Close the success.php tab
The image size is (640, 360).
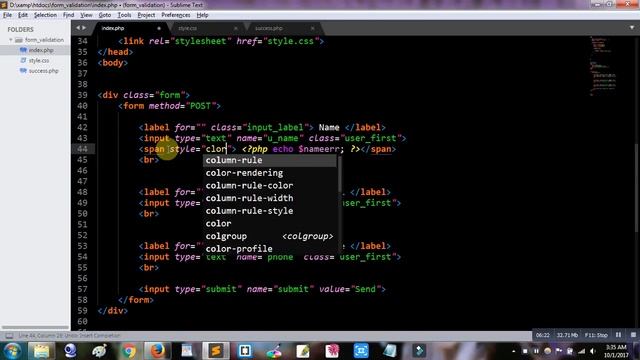(x=313, y=28)
